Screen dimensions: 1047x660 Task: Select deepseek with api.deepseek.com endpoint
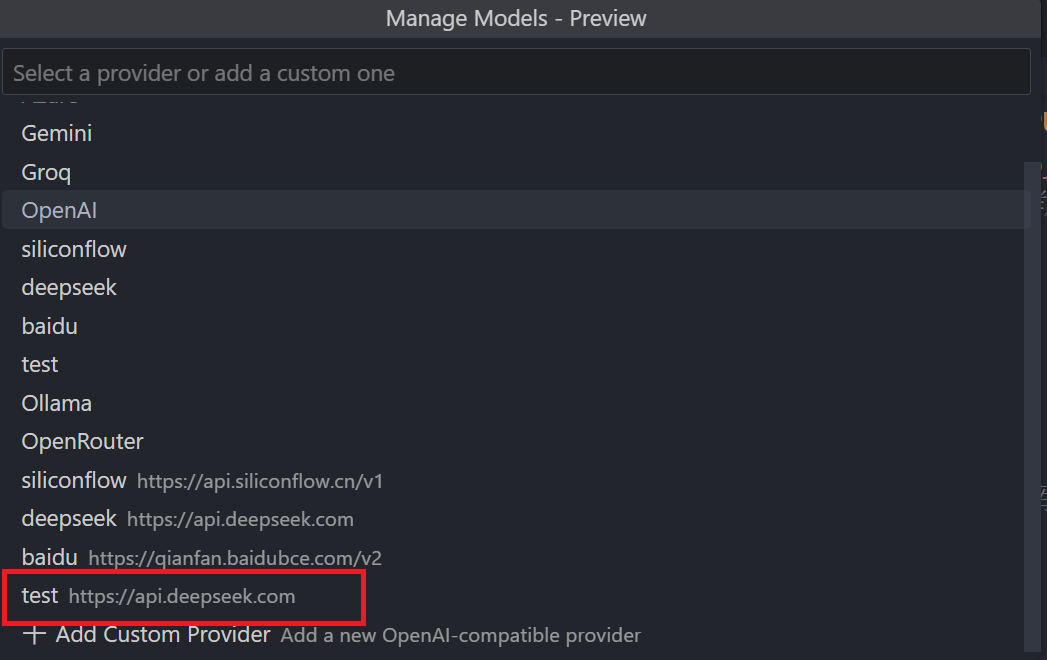click(x=69, y=518)
